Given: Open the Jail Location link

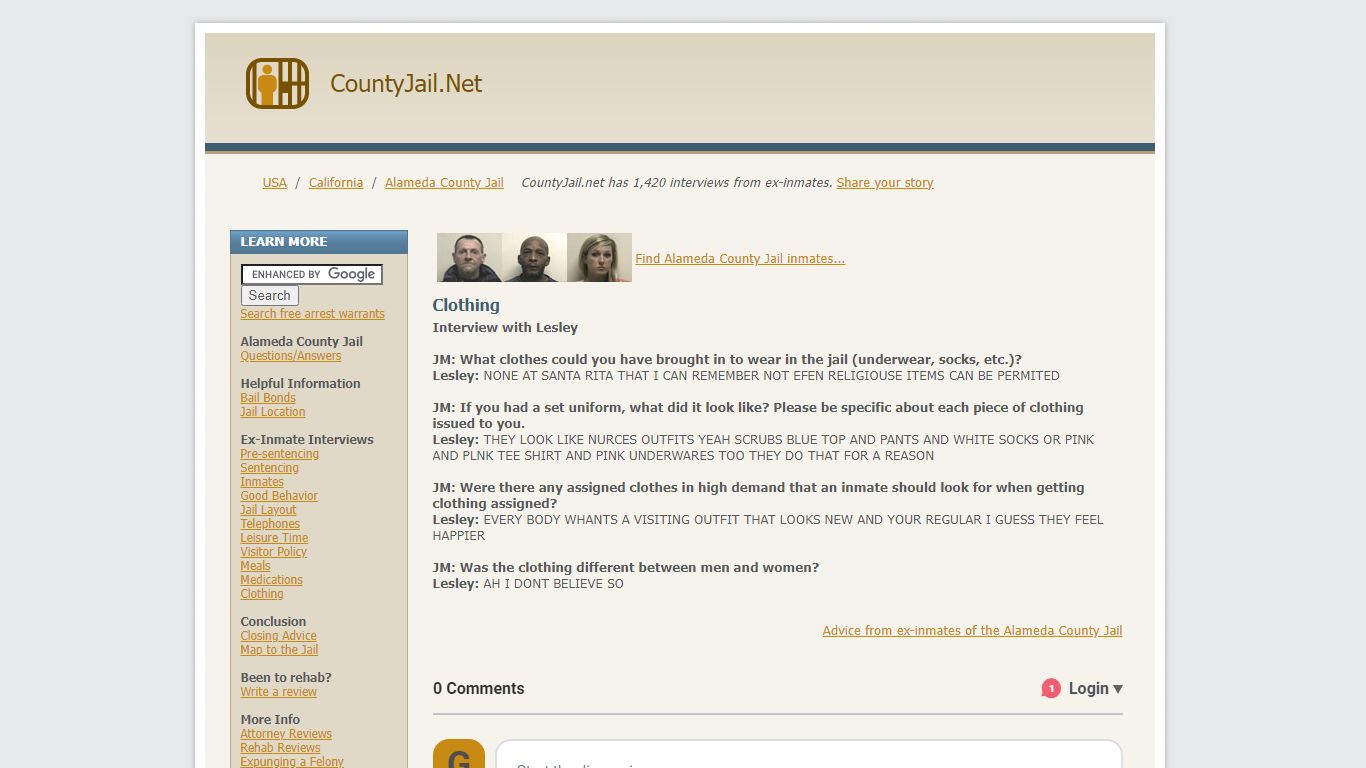Looking at the screenshot, I should 273,412.
